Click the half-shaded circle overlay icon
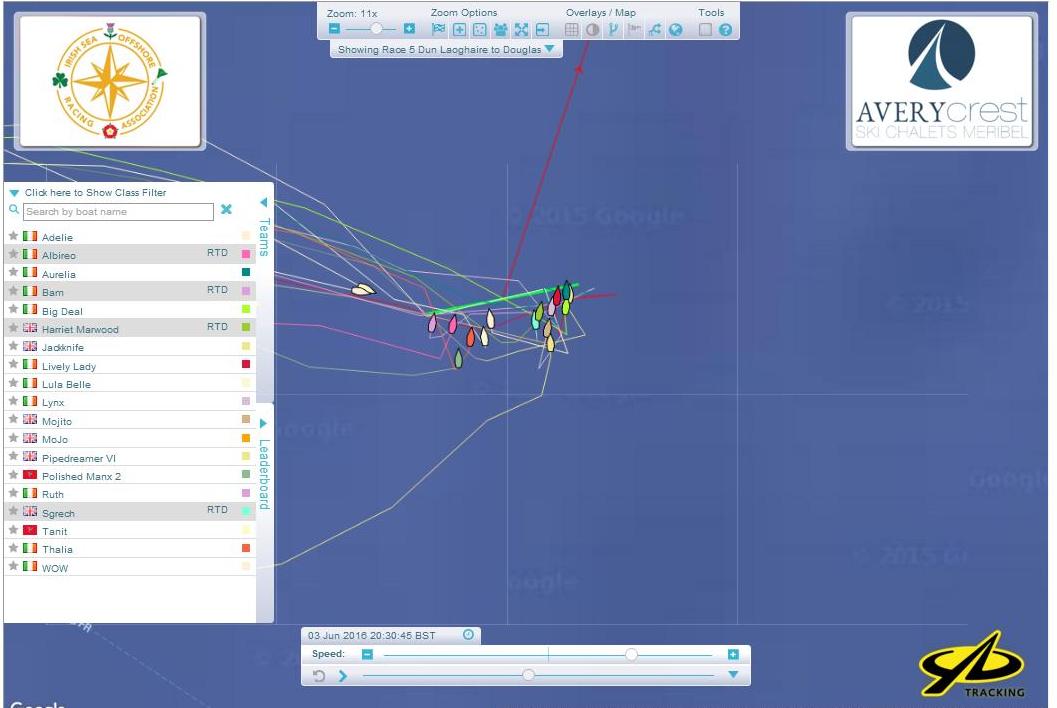Image resolution: width=1057 pixels, height=708 pixels. coord(592,29)
